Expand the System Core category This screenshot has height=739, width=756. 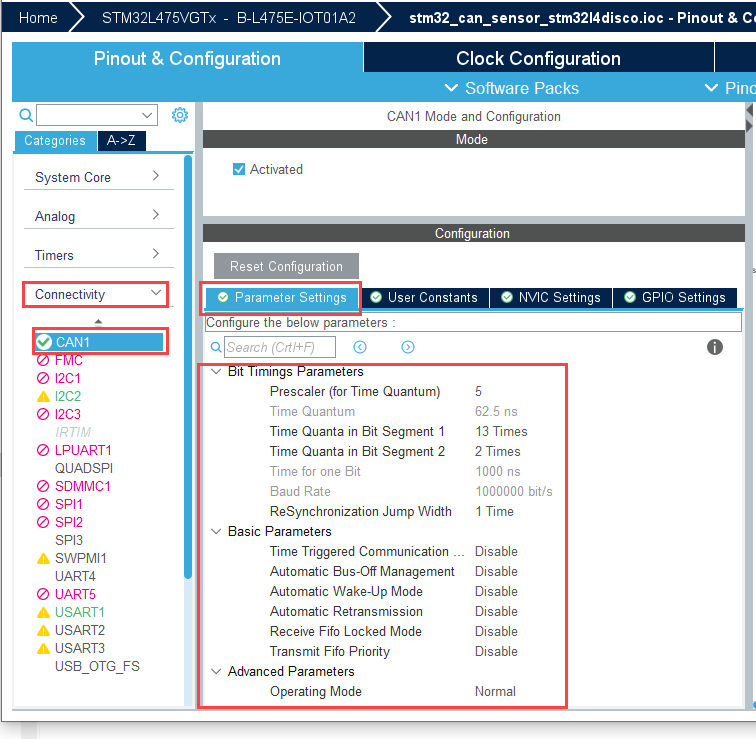[97, 177]
